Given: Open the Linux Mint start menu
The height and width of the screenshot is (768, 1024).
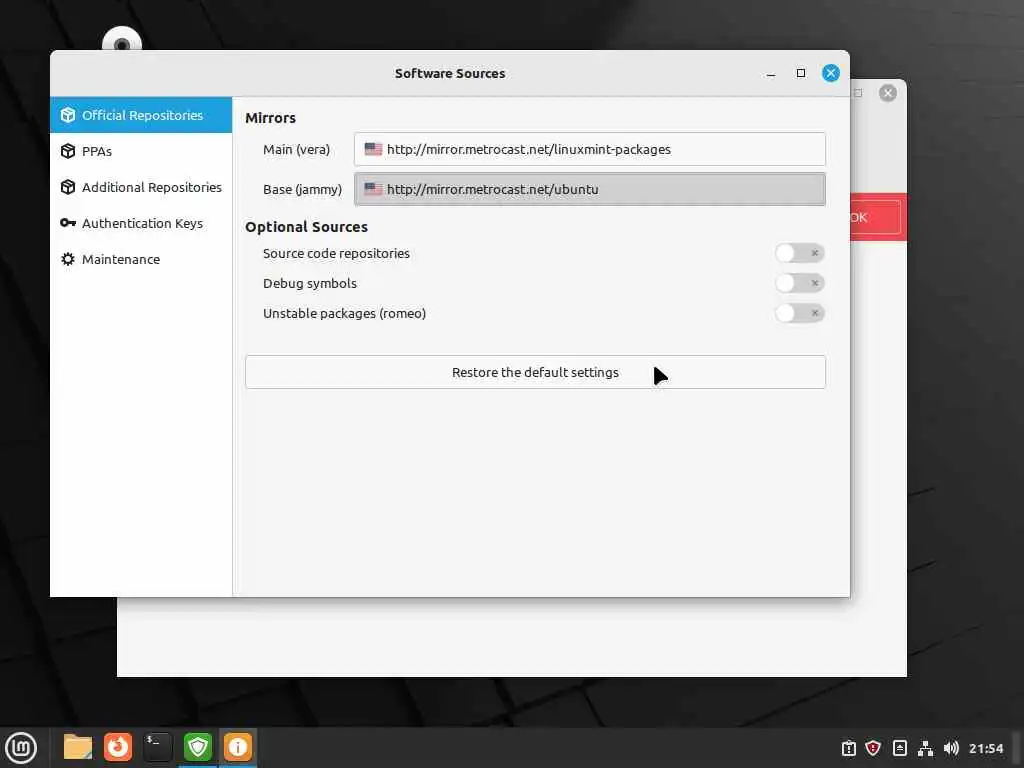Looking at the screenshot, I should (21, 747).
